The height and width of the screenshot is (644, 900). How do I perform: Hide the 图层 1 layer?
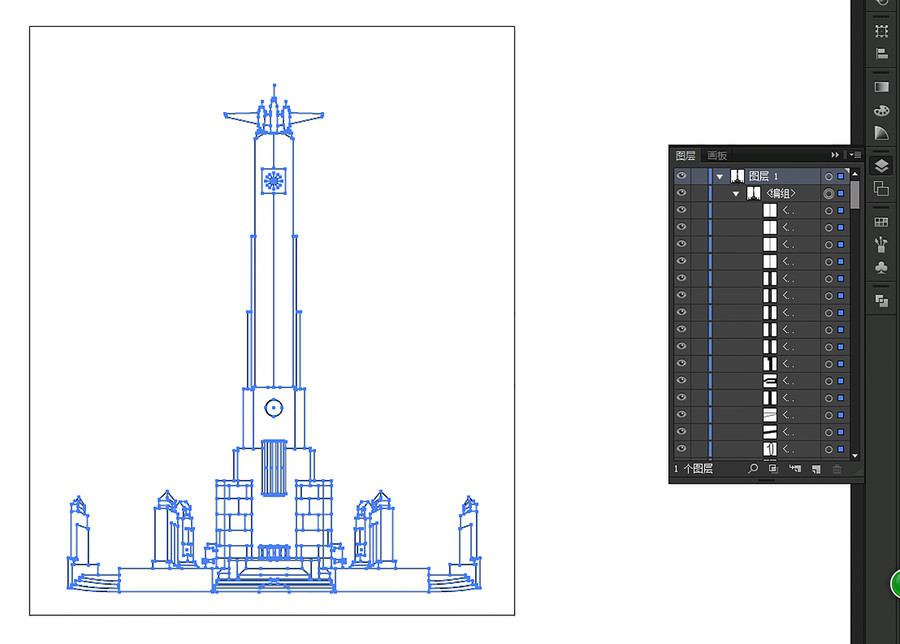(x=681, y=176)
